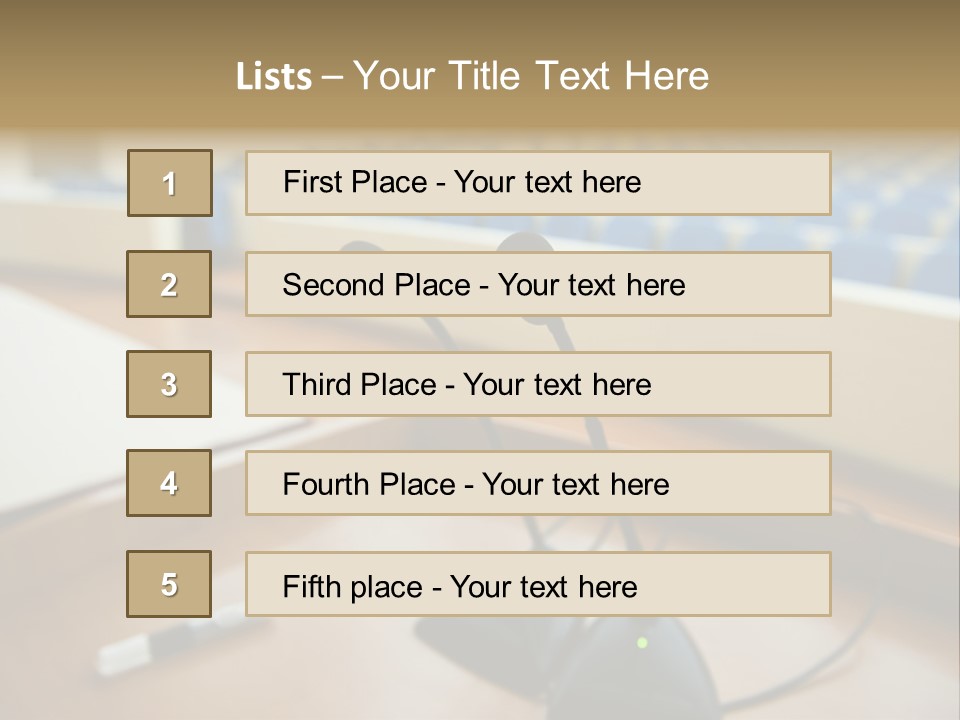
Task: Click the slide title text
Action: [x=472, y=76]
